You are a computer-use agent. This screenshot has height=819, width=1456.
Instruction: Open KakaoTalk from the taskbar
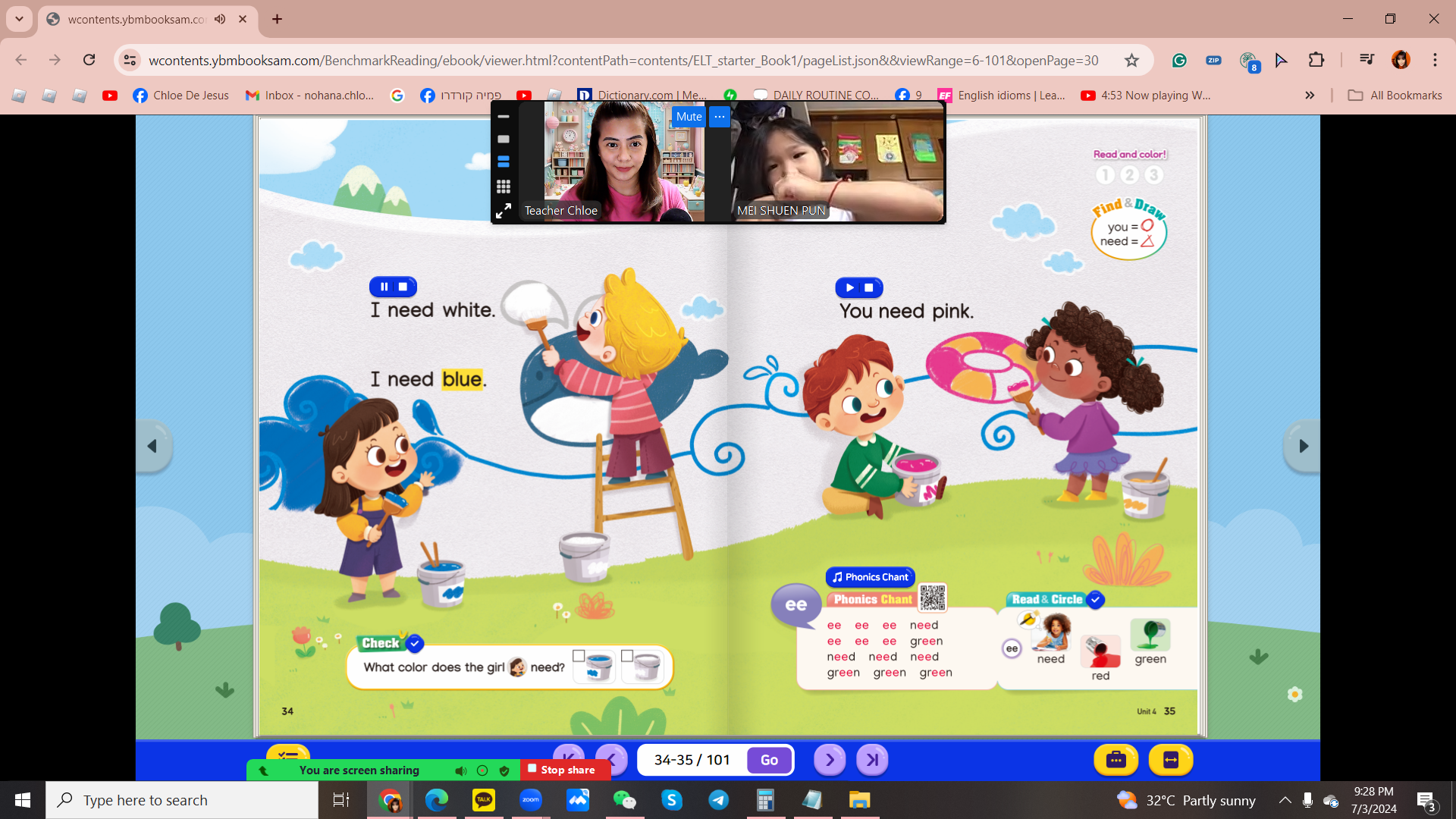[484, 800]
